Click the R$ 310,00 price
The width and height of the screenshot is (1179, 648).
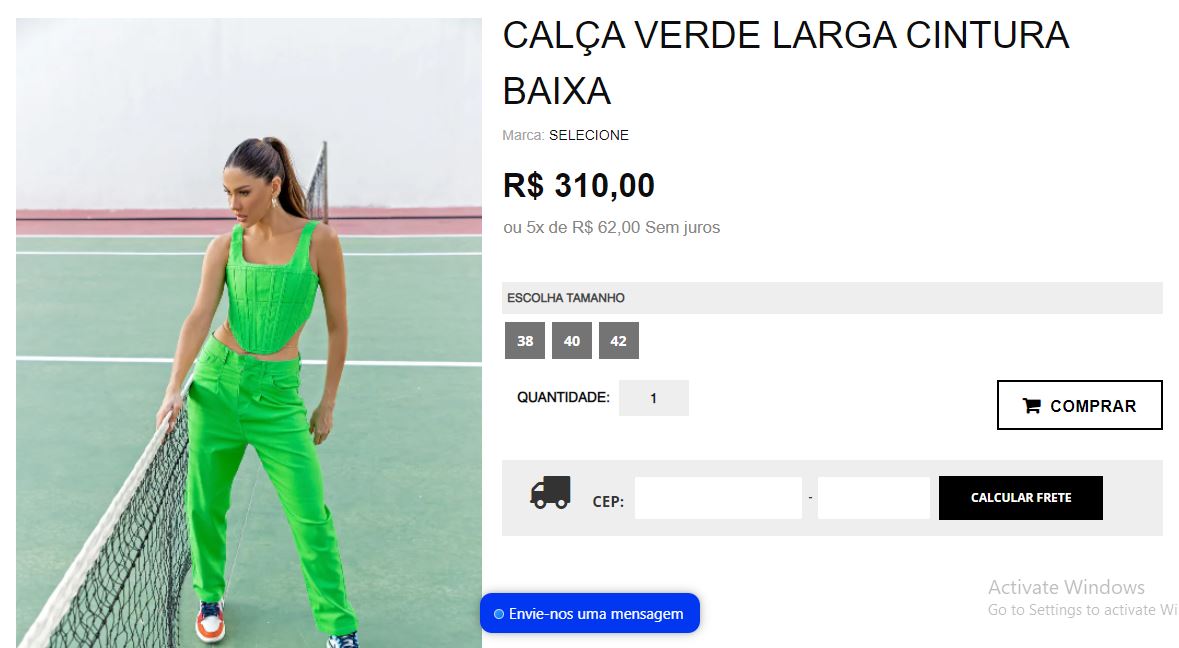(579, 186)
